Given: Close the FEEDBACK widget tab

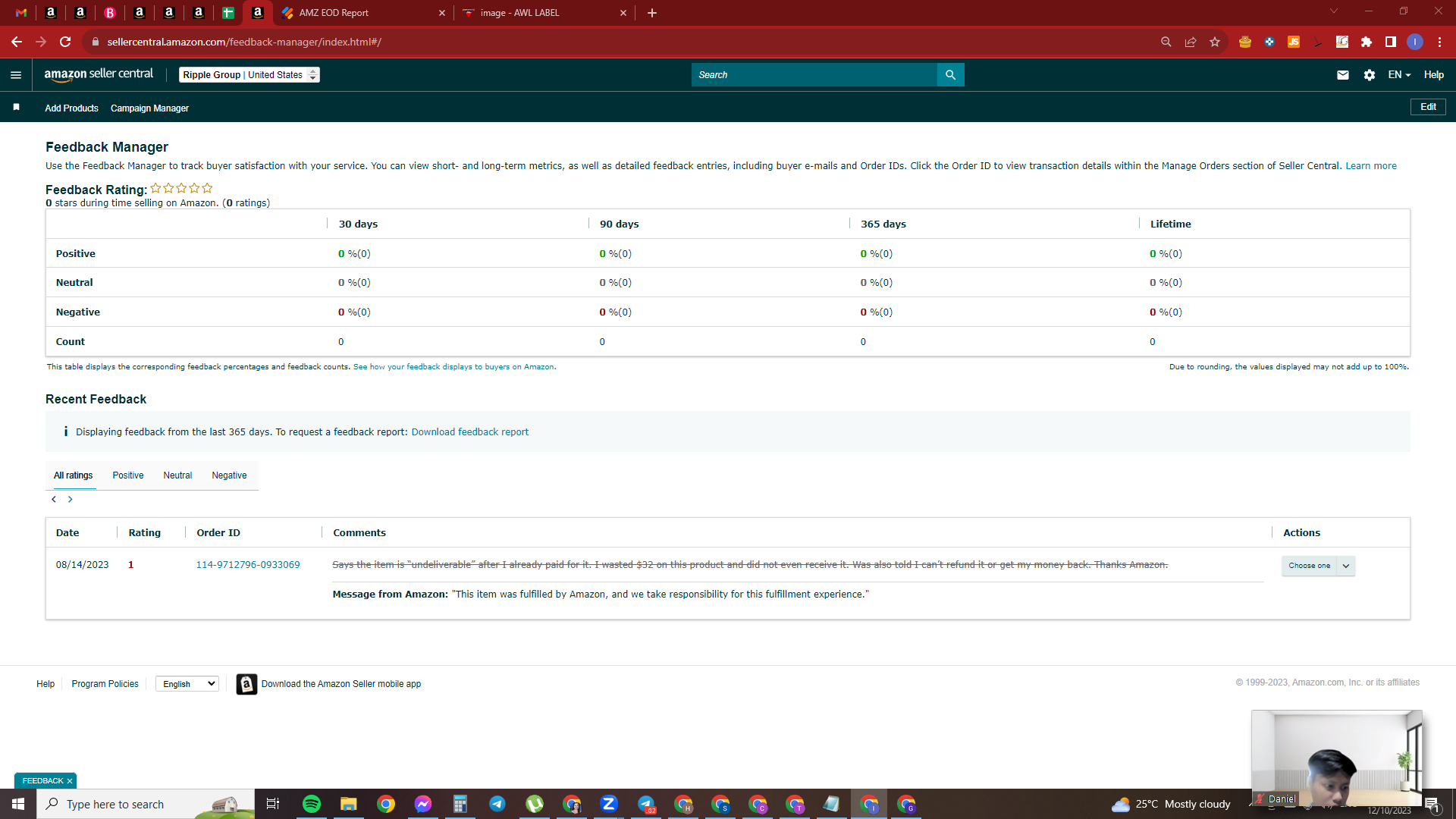Looking at the screenshot, I should pyautogui.click(x=70, y=781).
